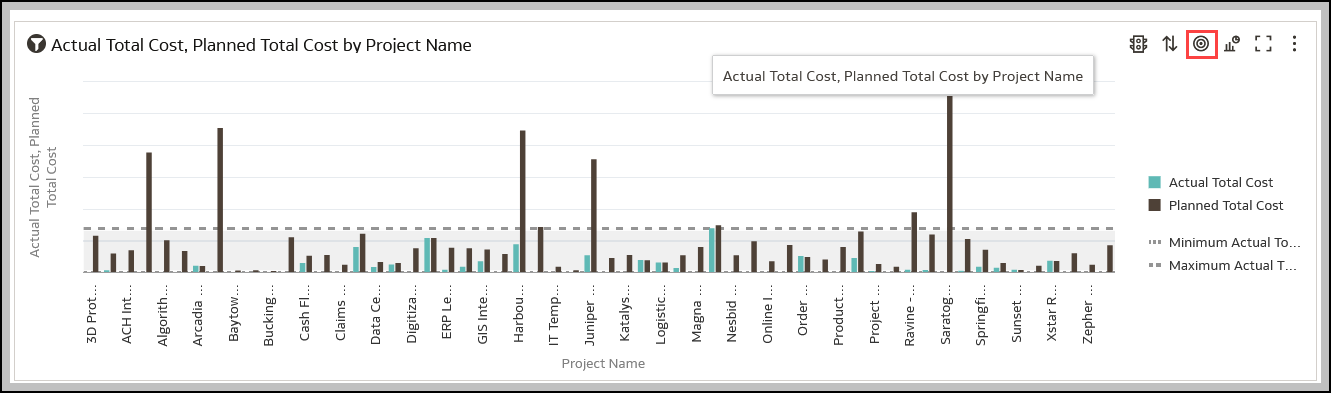
Task: Click the sort arrows icon
Action: coord(1170,44)
